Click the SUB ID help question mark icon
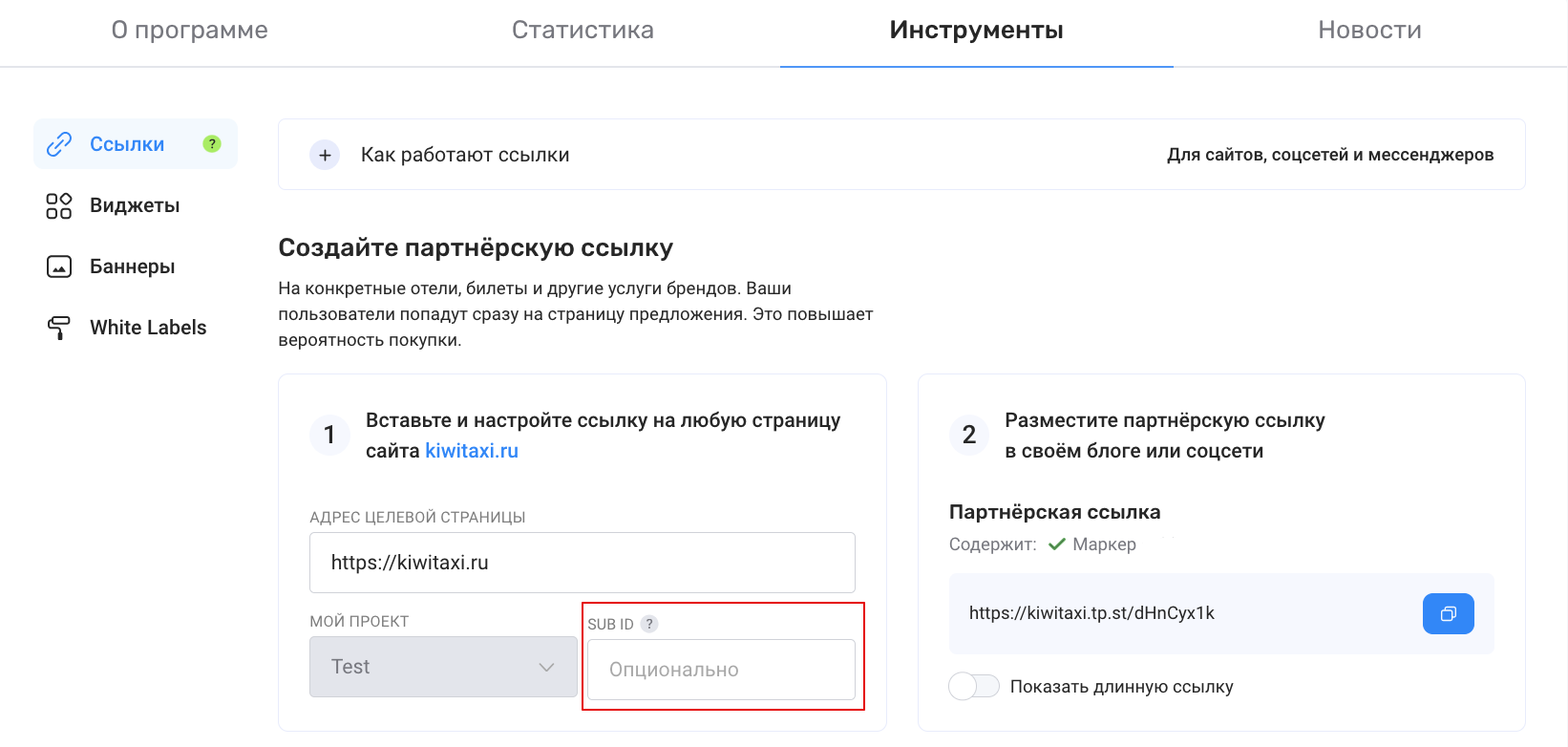Image resolution: width=1568 pixels, height=747 pixels. pos(649,624)
